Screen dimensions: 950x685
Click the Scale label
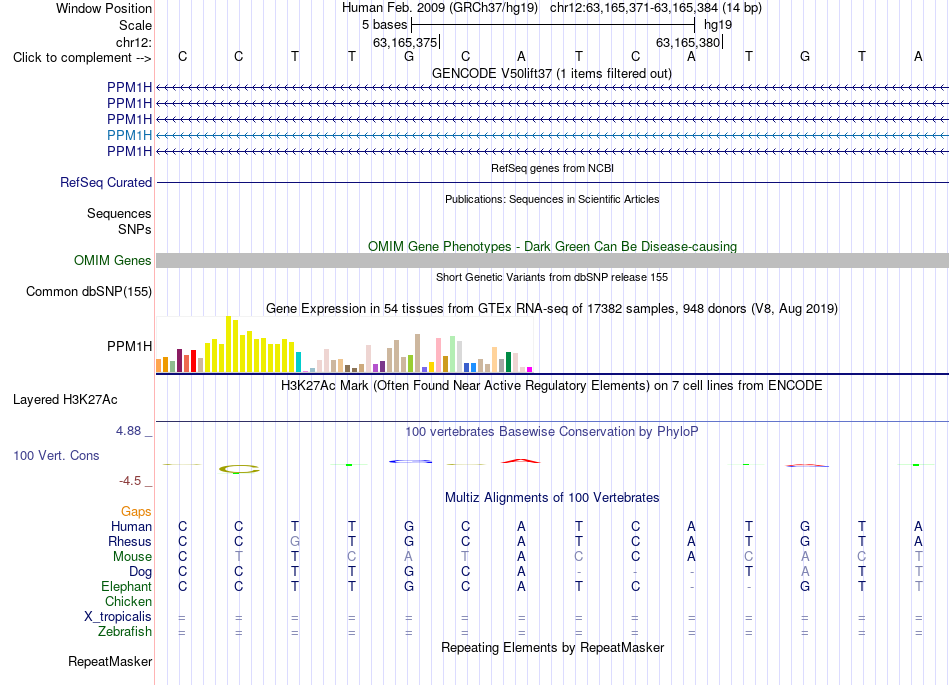(x=135, y=25)
